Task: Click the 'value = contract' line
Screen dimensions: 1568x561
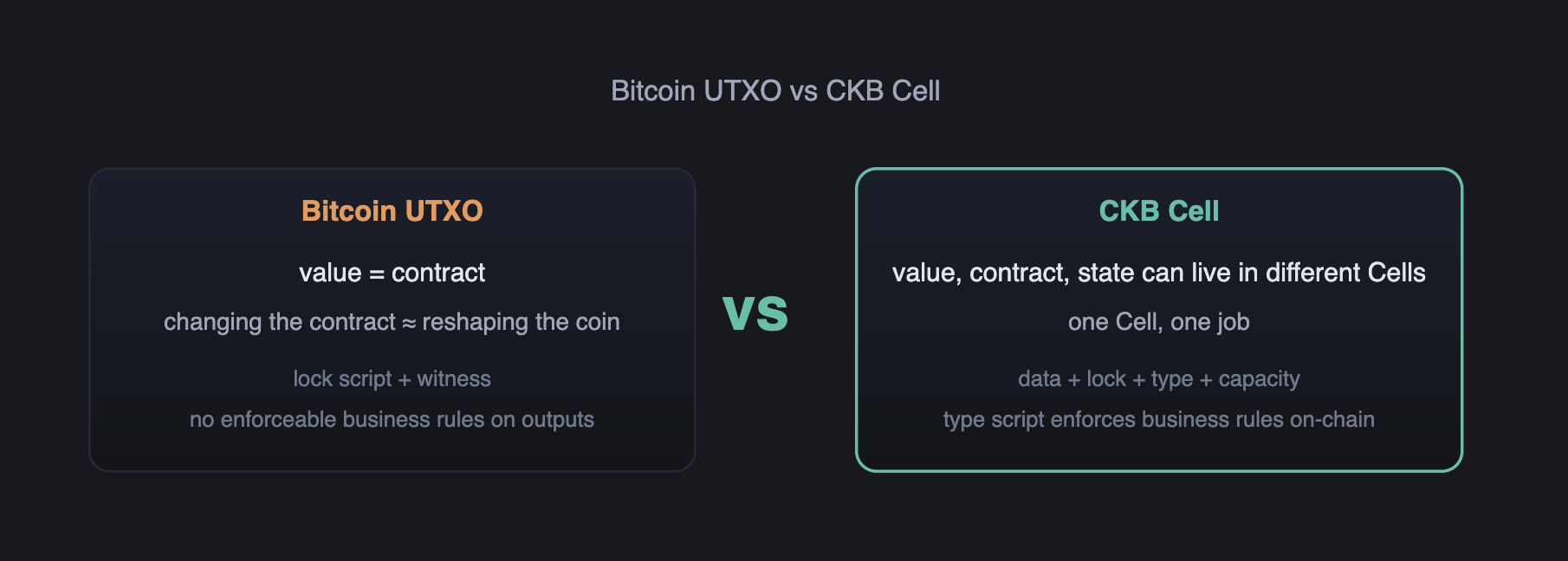Action: pyautogui.click(x=392, y=273)
